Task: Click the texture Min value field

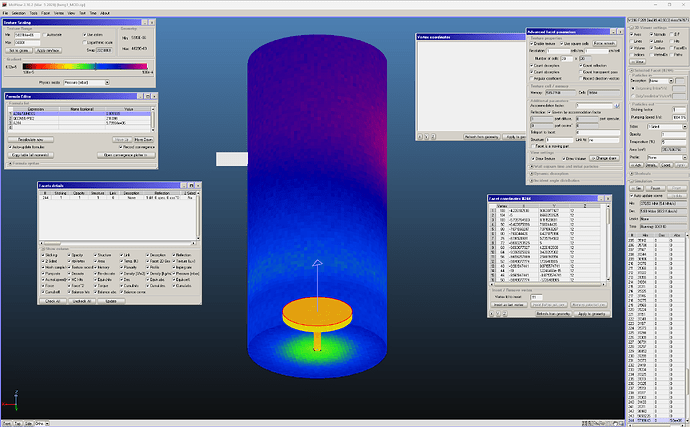Action: click(27, 35)
